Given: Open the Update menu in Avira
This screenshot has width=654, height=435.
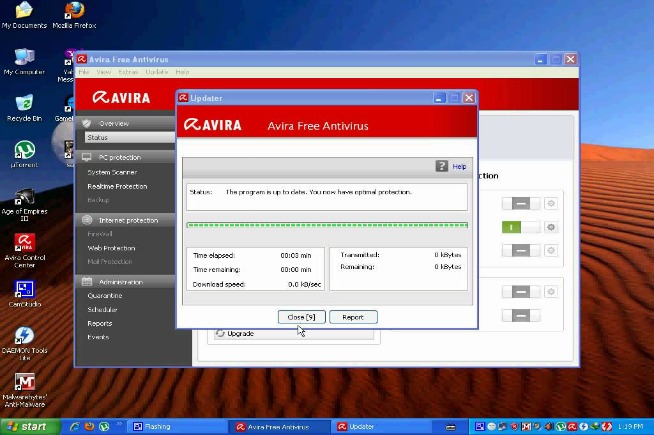Looking at the screenshot, I should pyautogui.click(x=157, y=72).
